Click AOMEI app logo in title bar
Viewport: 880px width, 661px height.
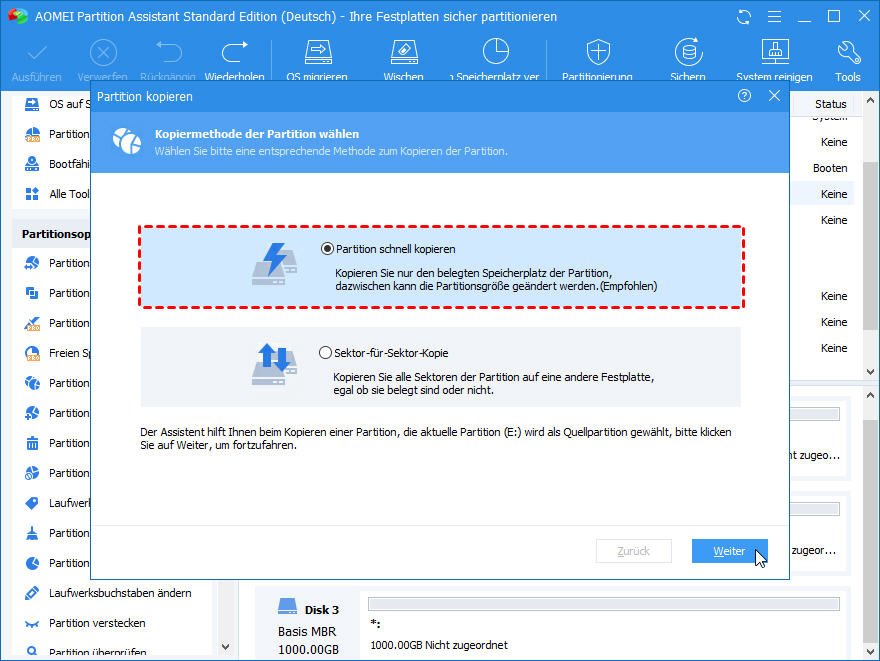[x=17, y=16]
